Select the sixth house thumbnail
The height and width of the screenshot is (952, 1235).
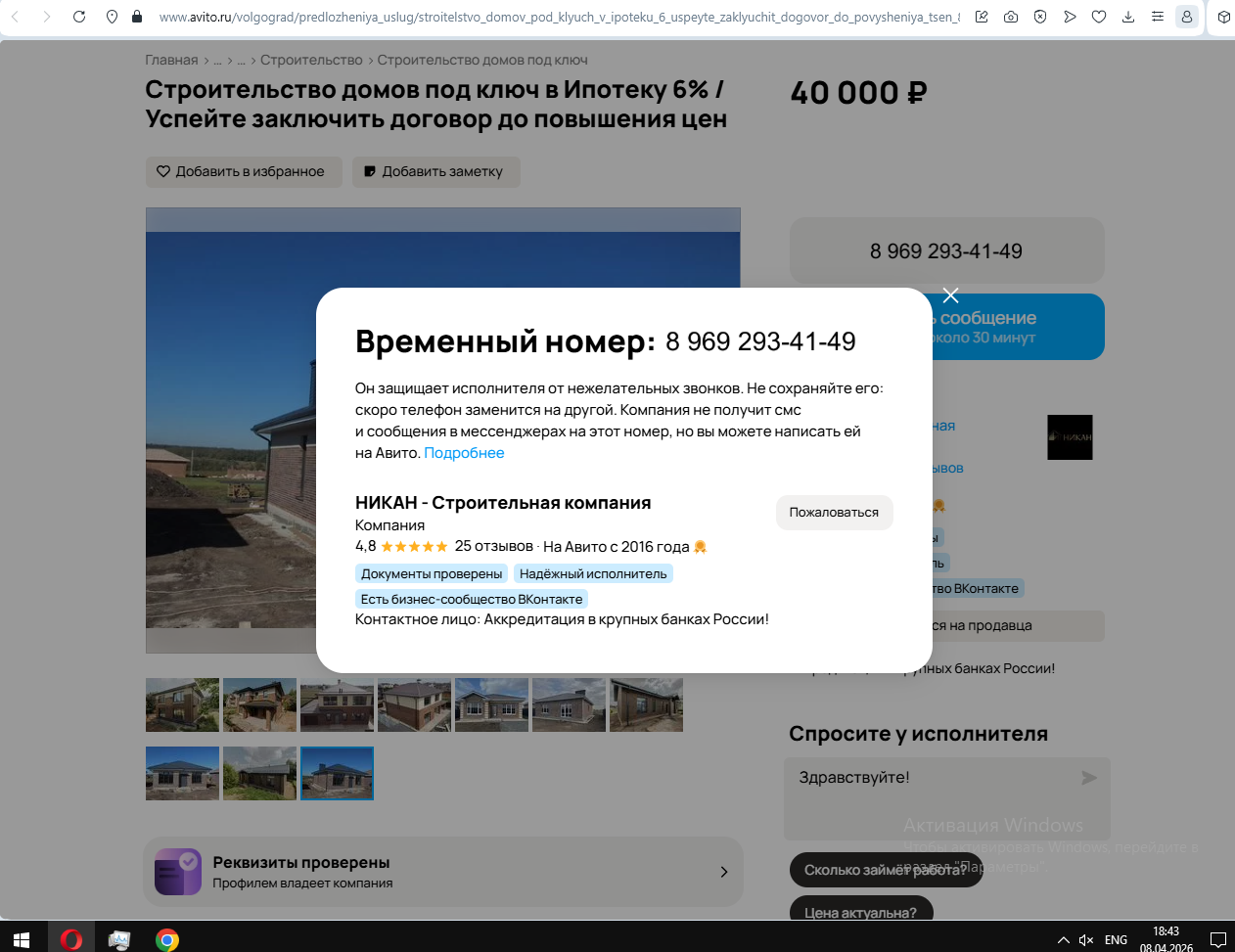coord(569,704)
